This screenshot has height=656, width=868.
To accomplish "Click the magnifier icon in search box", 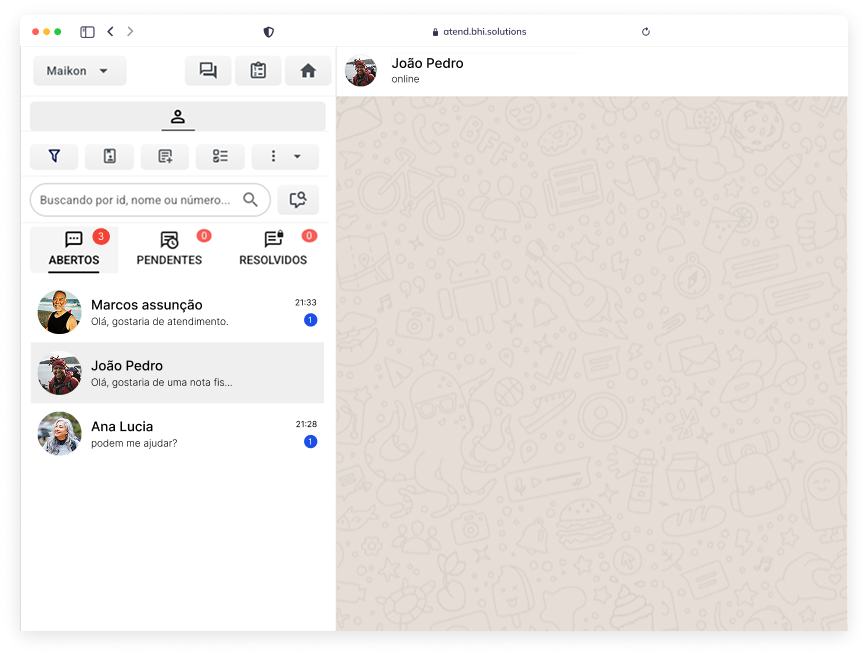I will coord(250,200).
